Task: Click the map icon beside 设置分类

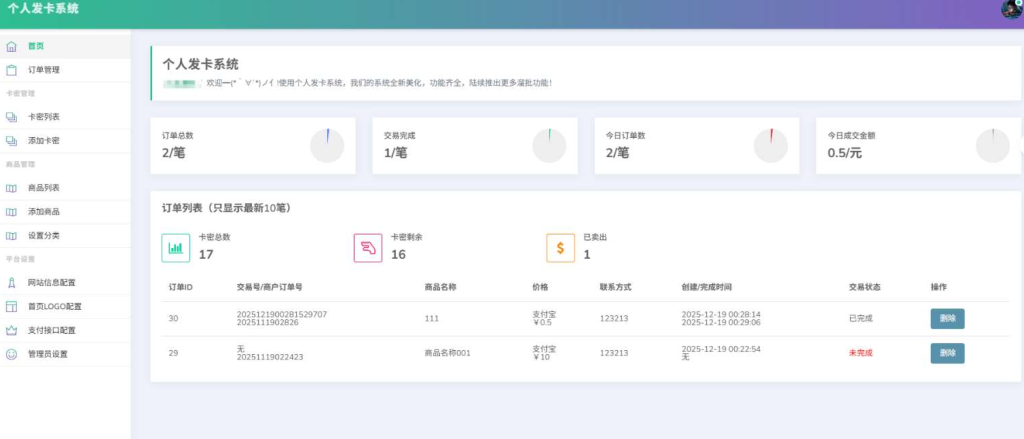Action: point(11,236)
